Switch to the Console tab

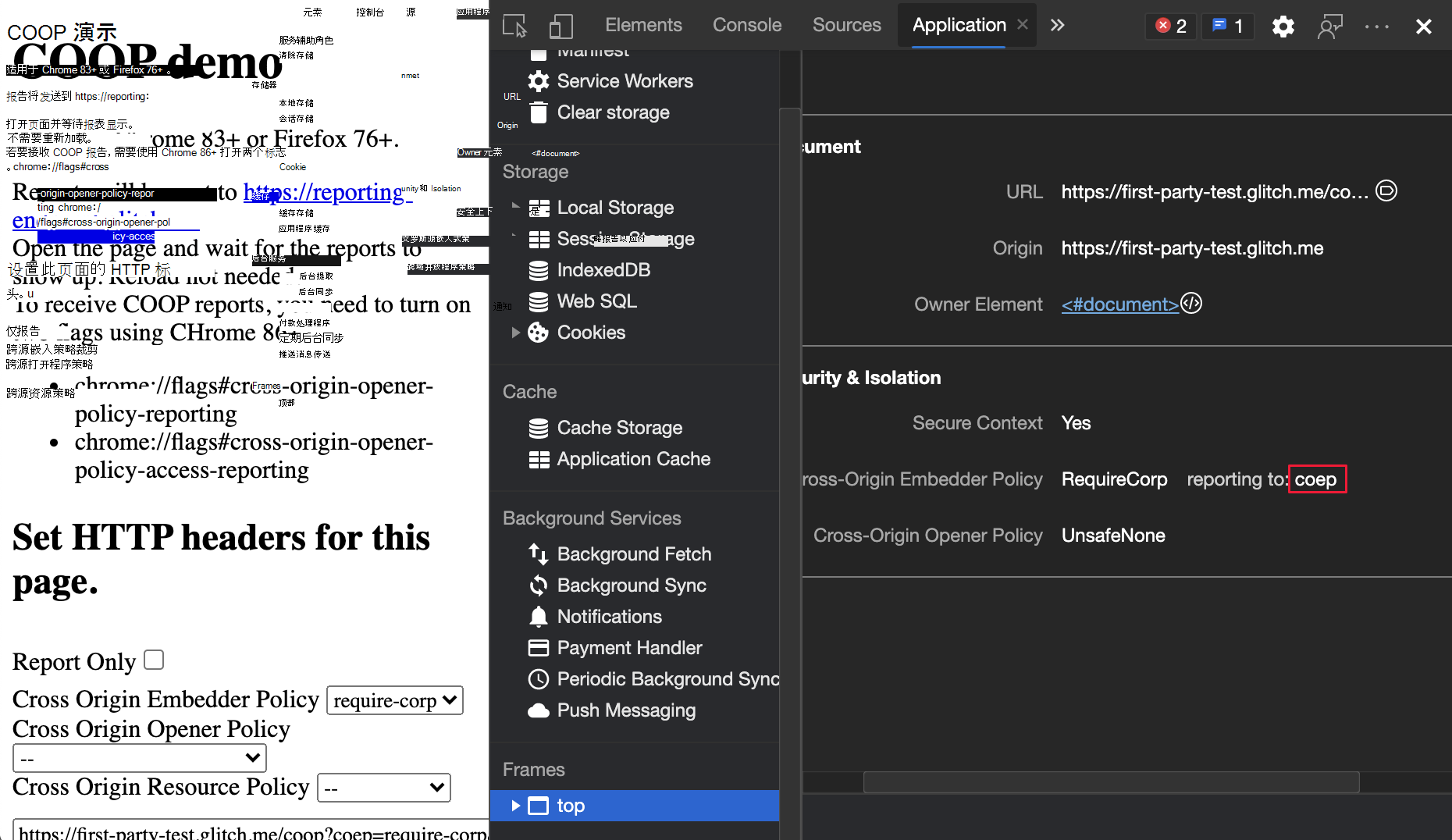tap(747, 25)
